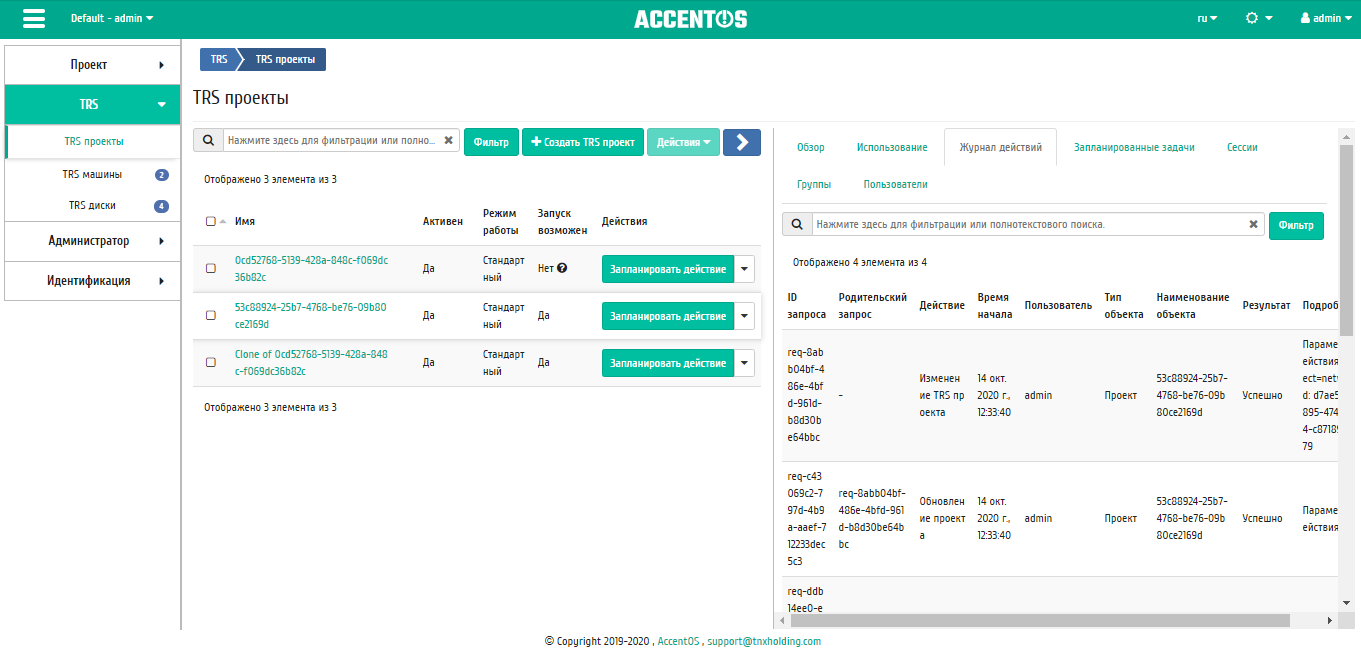Click the action log horizontal scrollbar
This screenshot has height=652, width=1361.
click(1040, 620)
